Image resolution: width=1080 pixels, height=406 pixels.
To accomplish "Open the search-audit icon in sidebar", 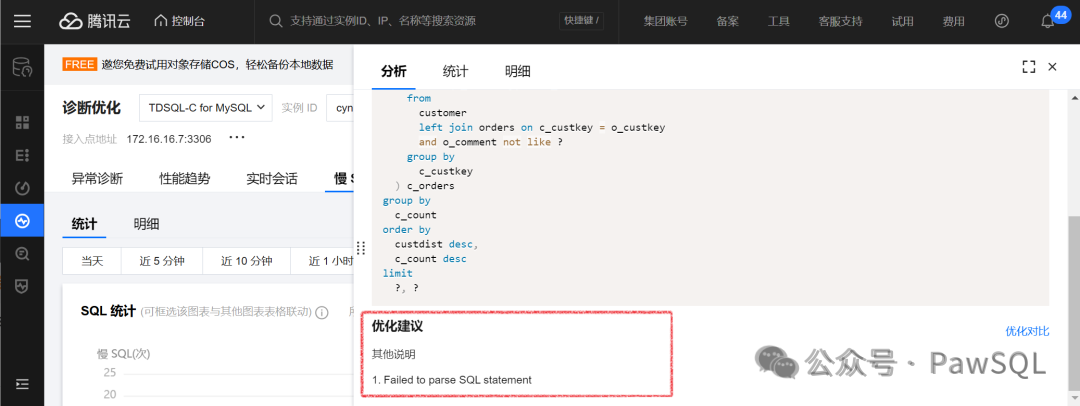I will point(22,254).
